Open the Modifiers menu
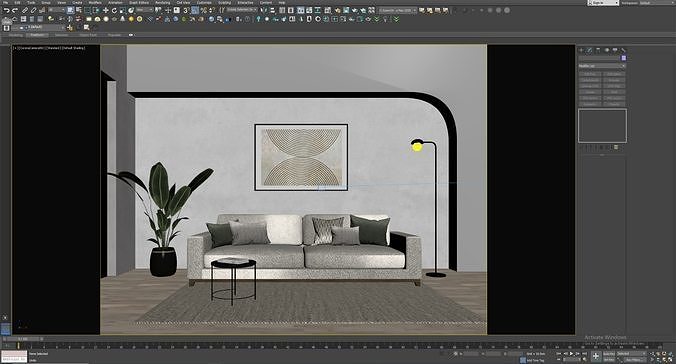This screenshot has height=364, width=676. [95, 3]
